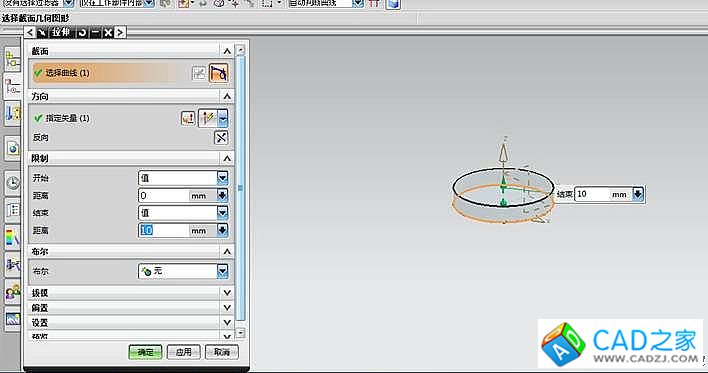Click the sketch section icon in 截面
708x373 pixels.
point(199,73)
